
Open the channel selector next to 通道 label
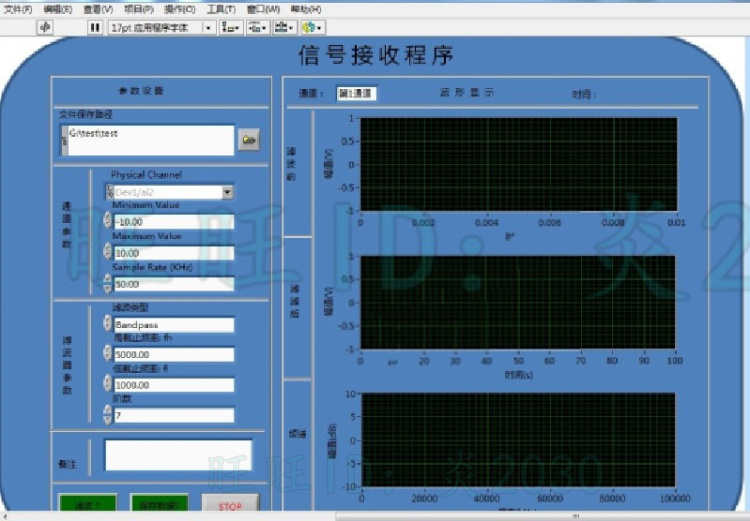[356, 93]
